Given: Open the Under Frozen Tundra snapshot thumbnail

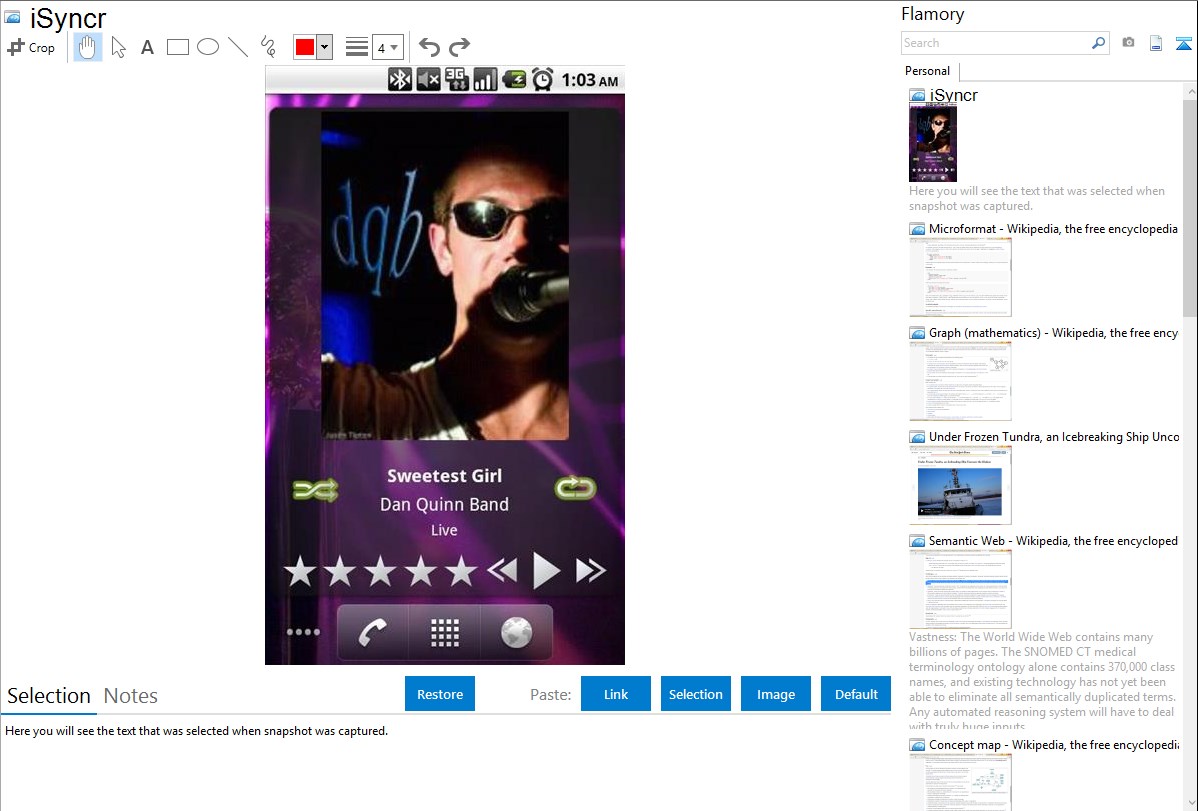Looking at the screenshot, I should 960,485.
